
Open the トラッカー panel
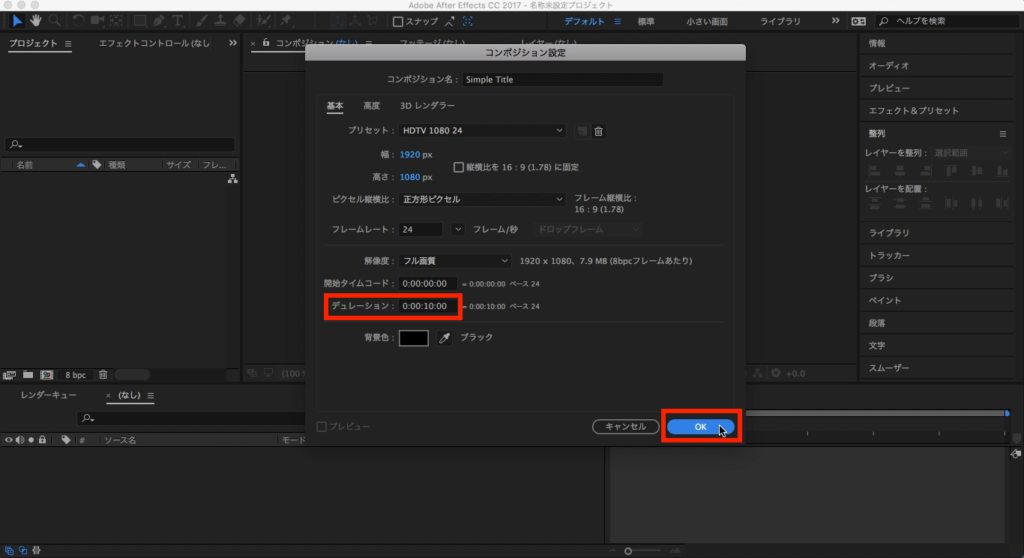pos(889,255)
